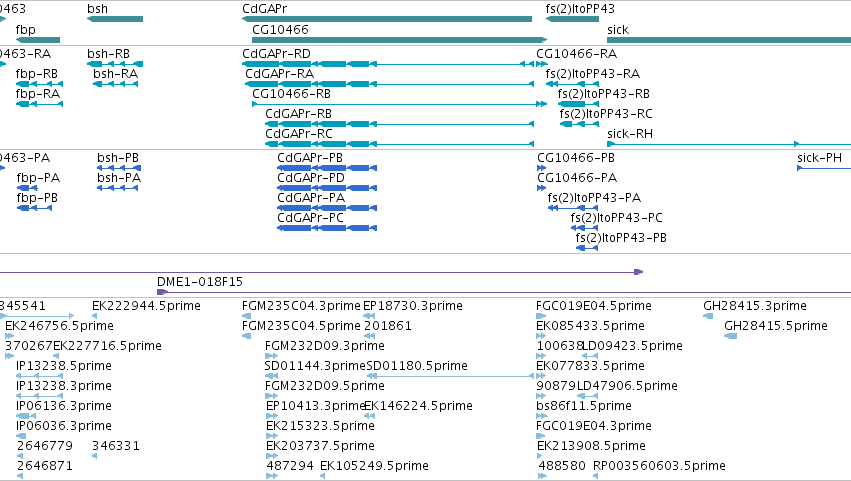
Task: Select transcript fs(2)ltoPP43-RC
Action: (580, 124)
